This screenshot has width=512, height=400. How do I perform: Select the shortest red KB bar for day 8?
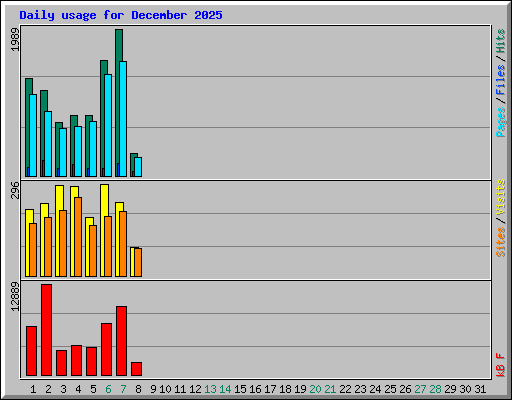(x=136, y=369)
